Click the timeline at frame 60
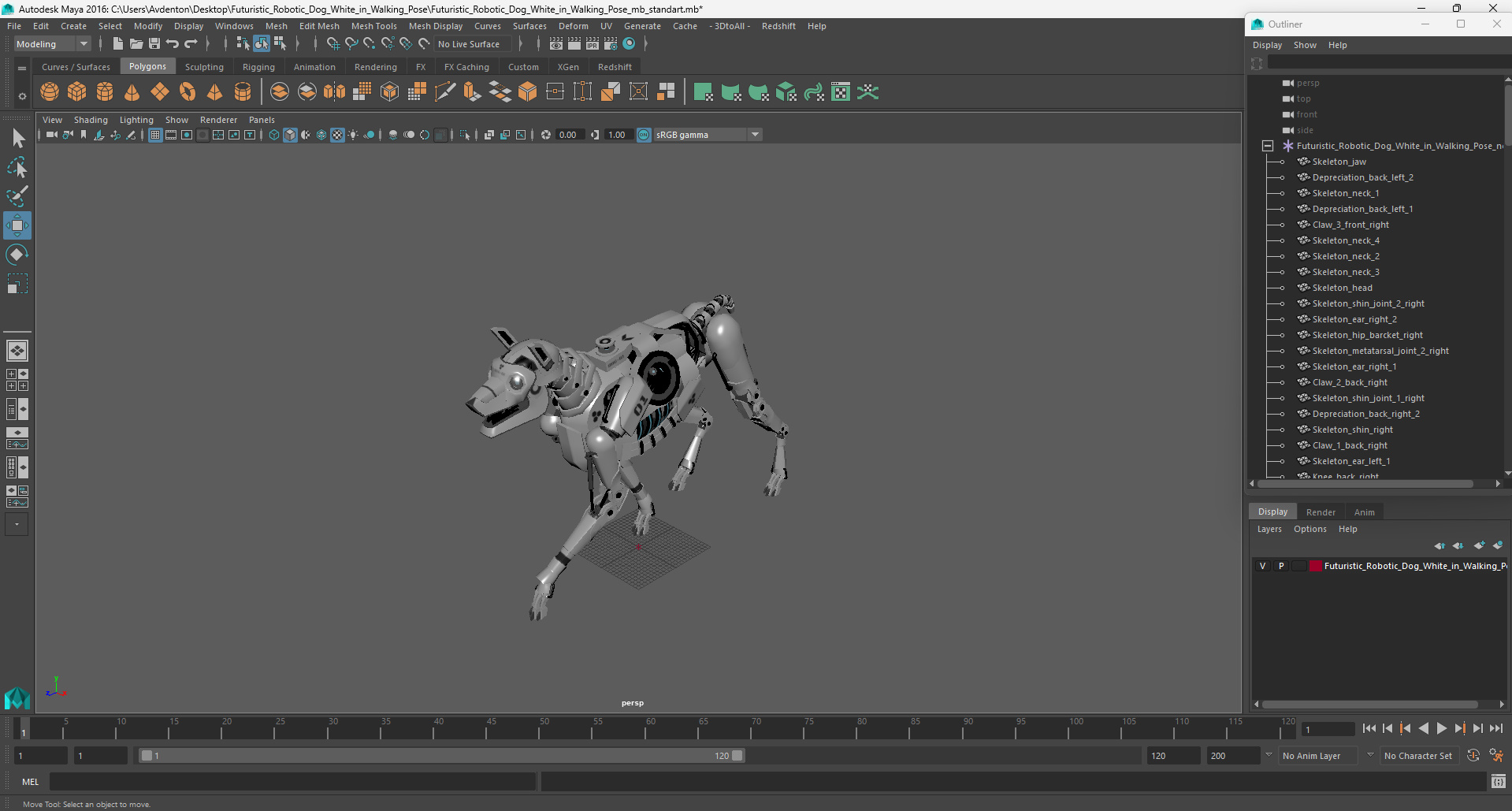The image size is (1512, 811). pos(645,729)
